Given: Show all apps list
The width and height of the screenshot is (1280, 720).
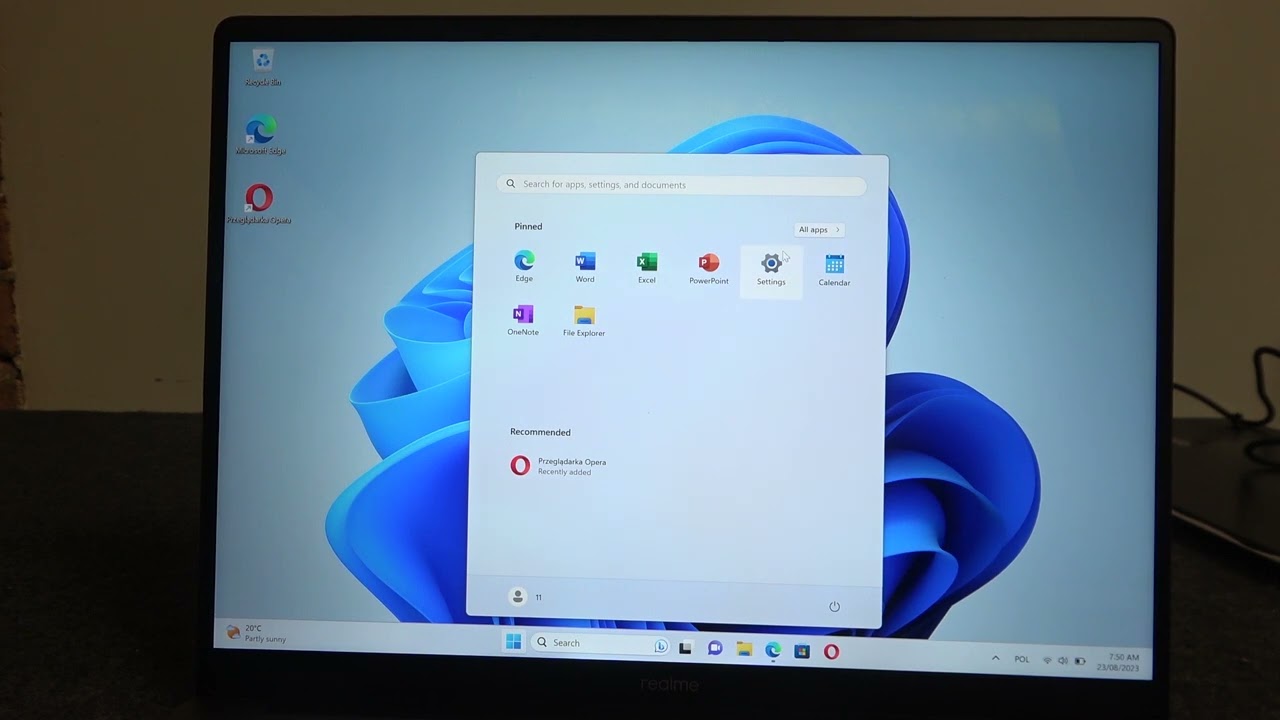Looking at the screenshot, I should pyautogui.click(x=819, y=229).
